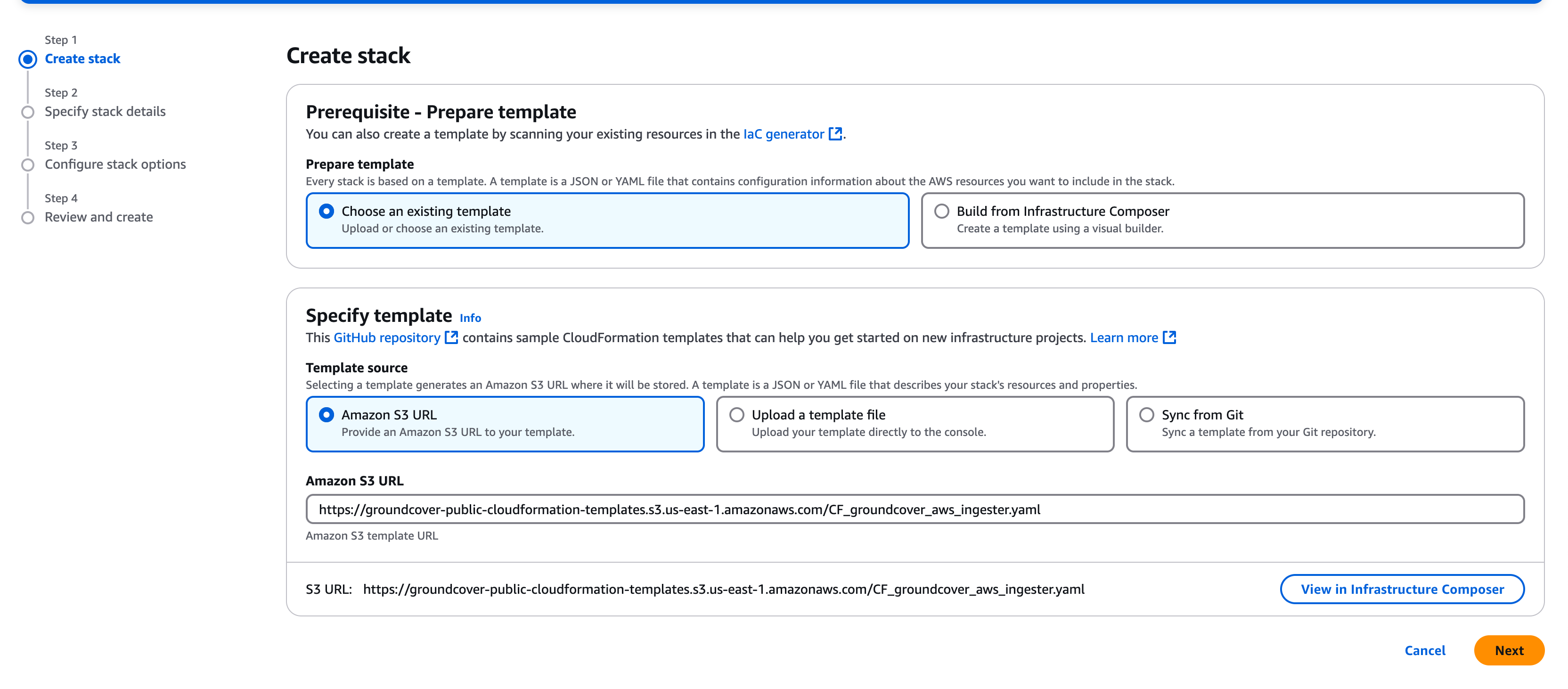
Task: Open the IaC generator link
Action: tap(784, 134)
